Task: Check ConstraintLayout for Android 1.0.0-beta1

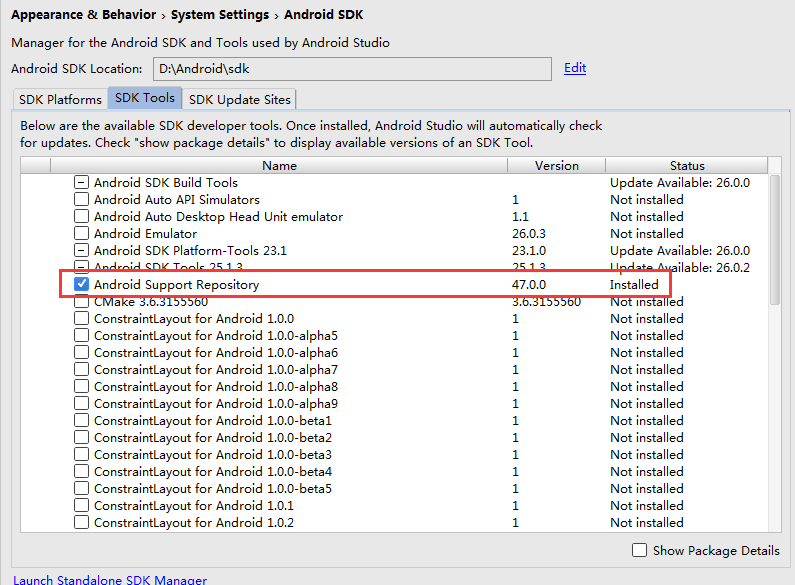Action: [x=81, y=421]
